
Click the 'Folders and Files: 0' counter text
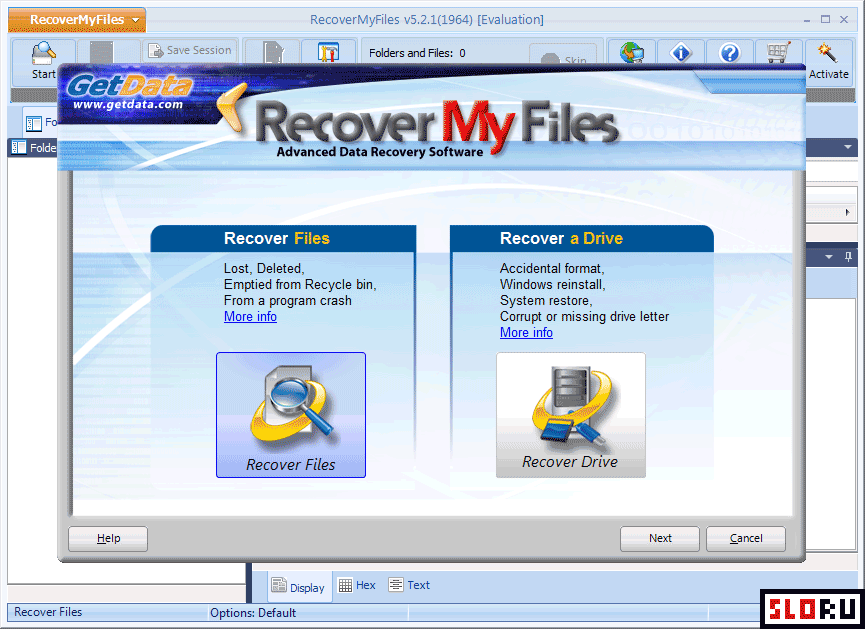pos(417,53)
